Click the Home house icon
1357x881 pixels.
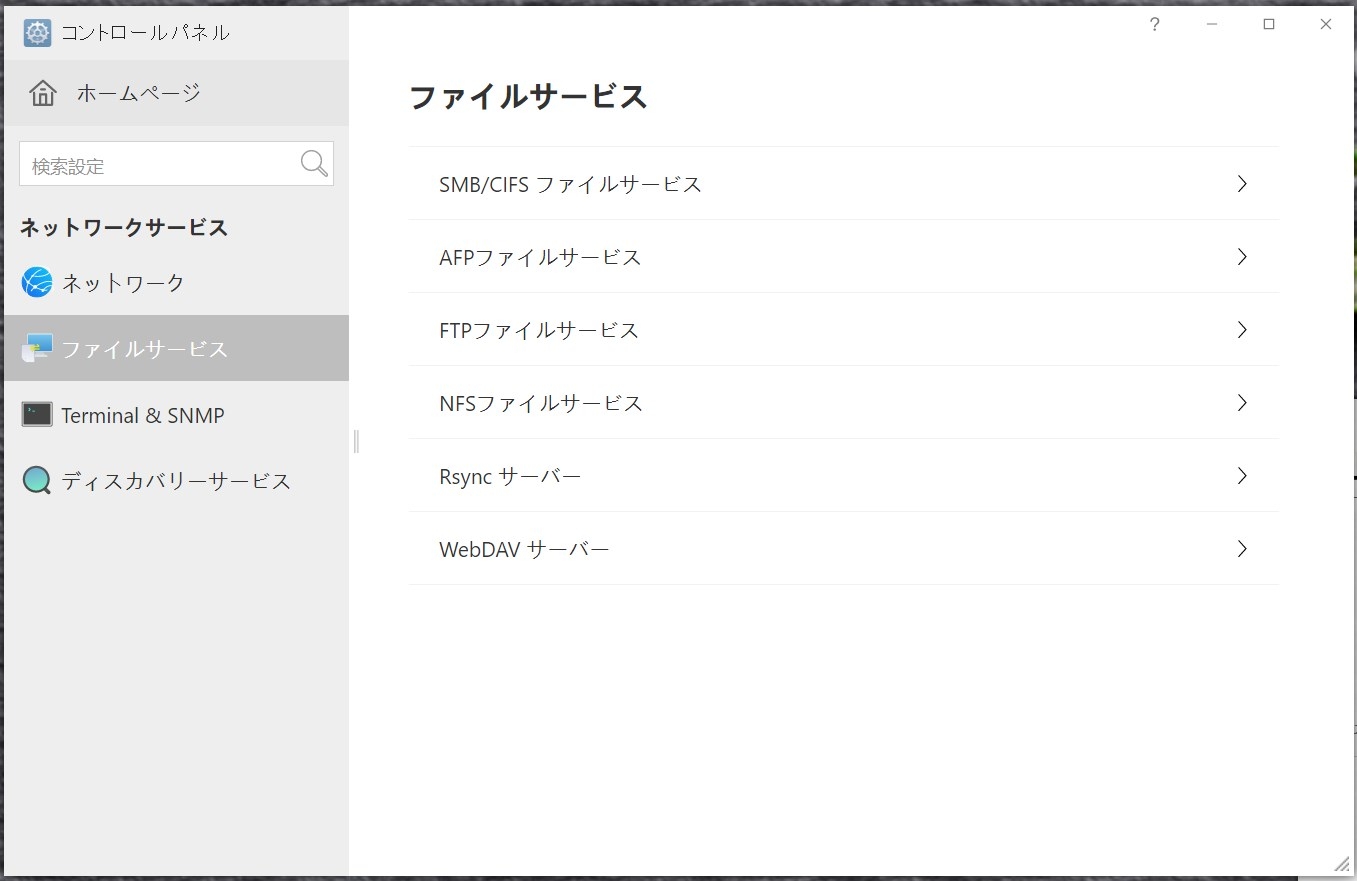[43, 93]
